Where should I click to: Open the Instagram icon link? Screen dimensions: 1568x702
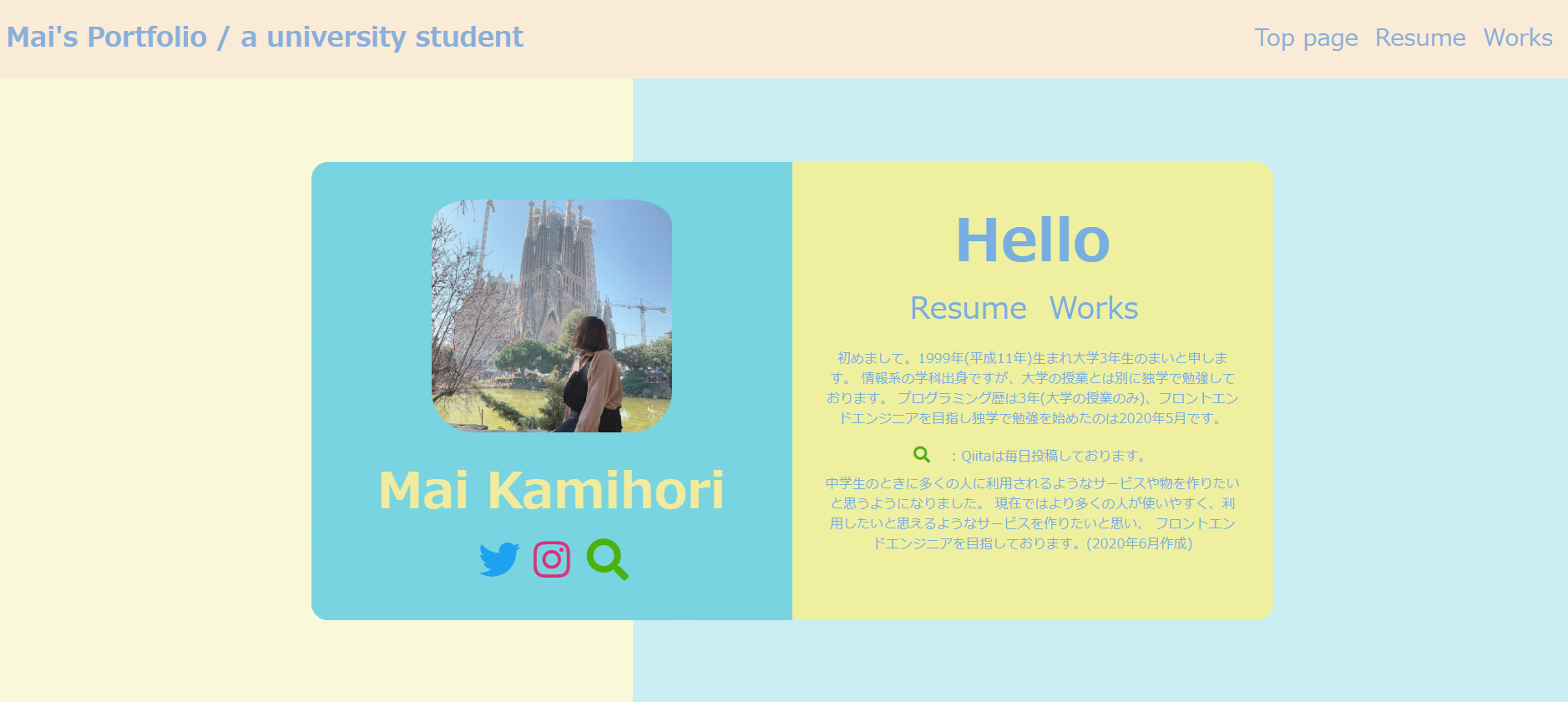point(552,559)
